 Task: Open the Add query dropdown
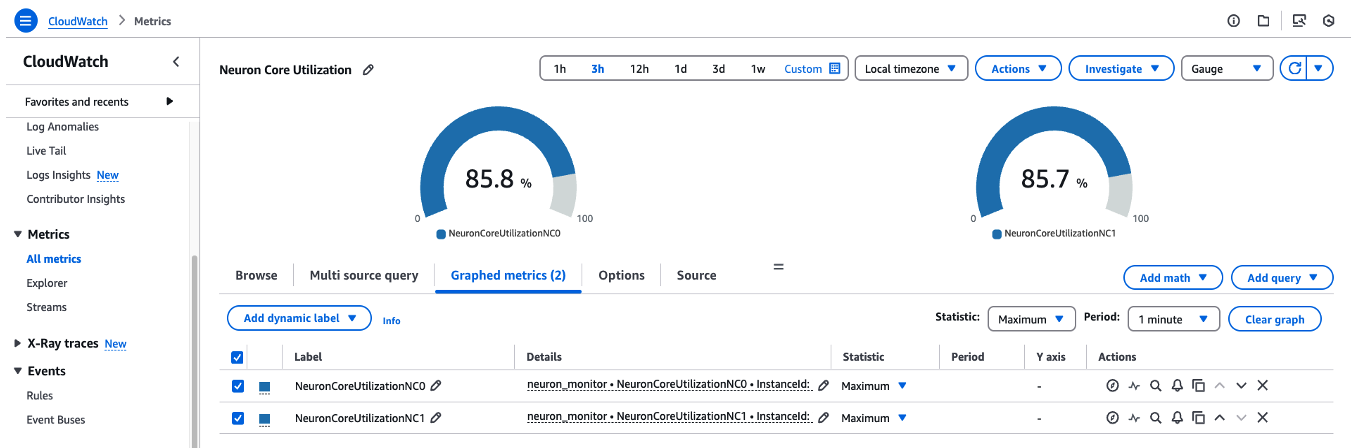(x=1282, y=278)
